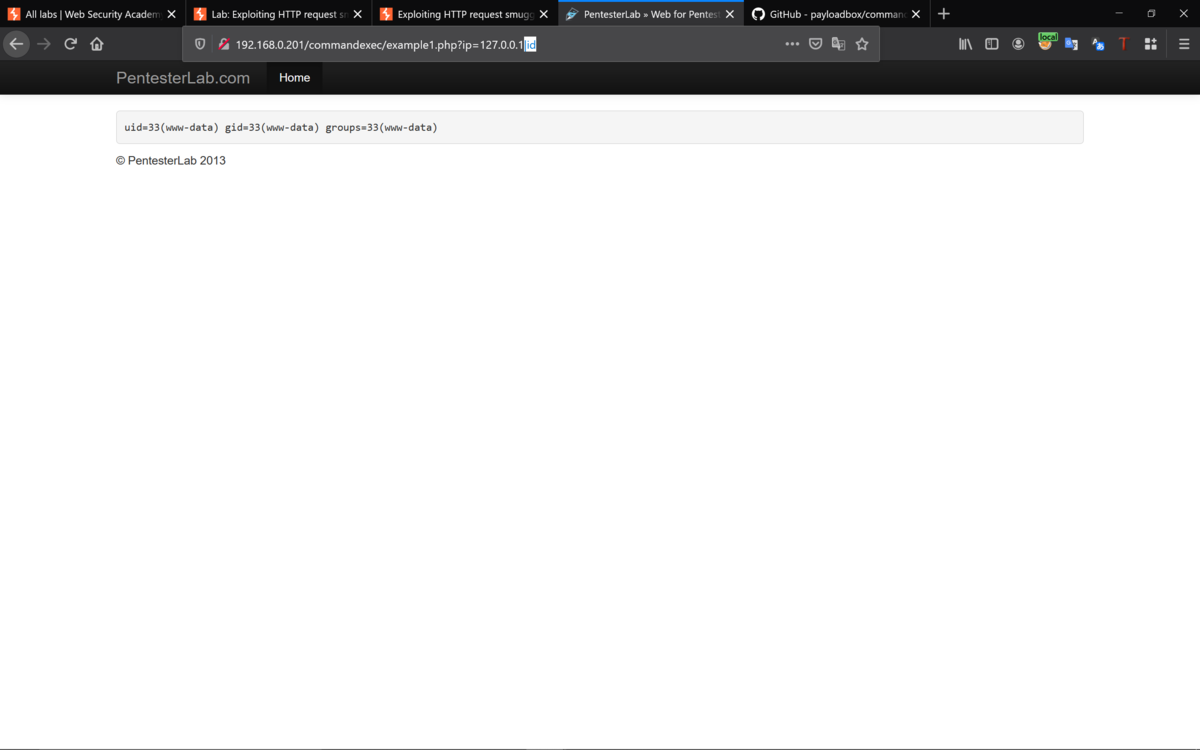Close the Firefox window

[1184, 14]
